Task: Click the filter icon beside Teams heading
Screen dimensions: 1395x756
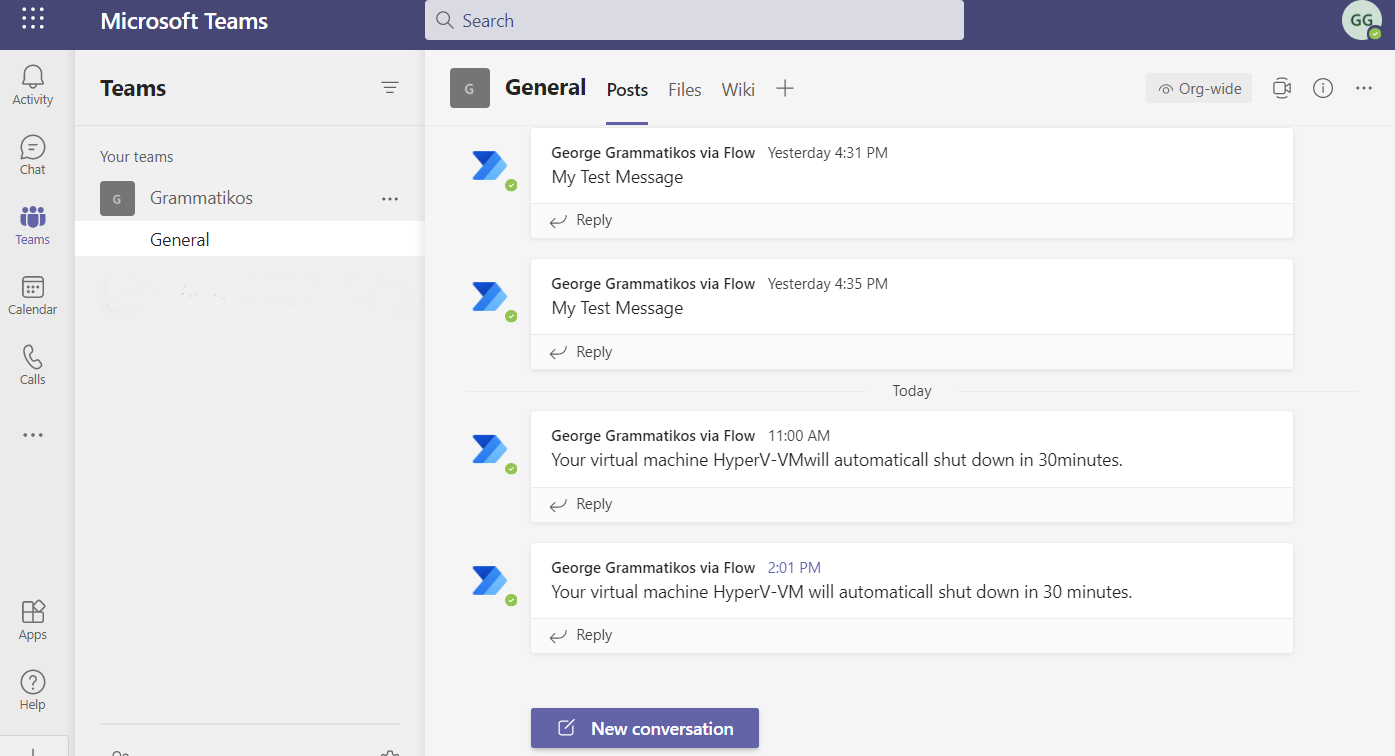Action: click(x=390, y=88)
